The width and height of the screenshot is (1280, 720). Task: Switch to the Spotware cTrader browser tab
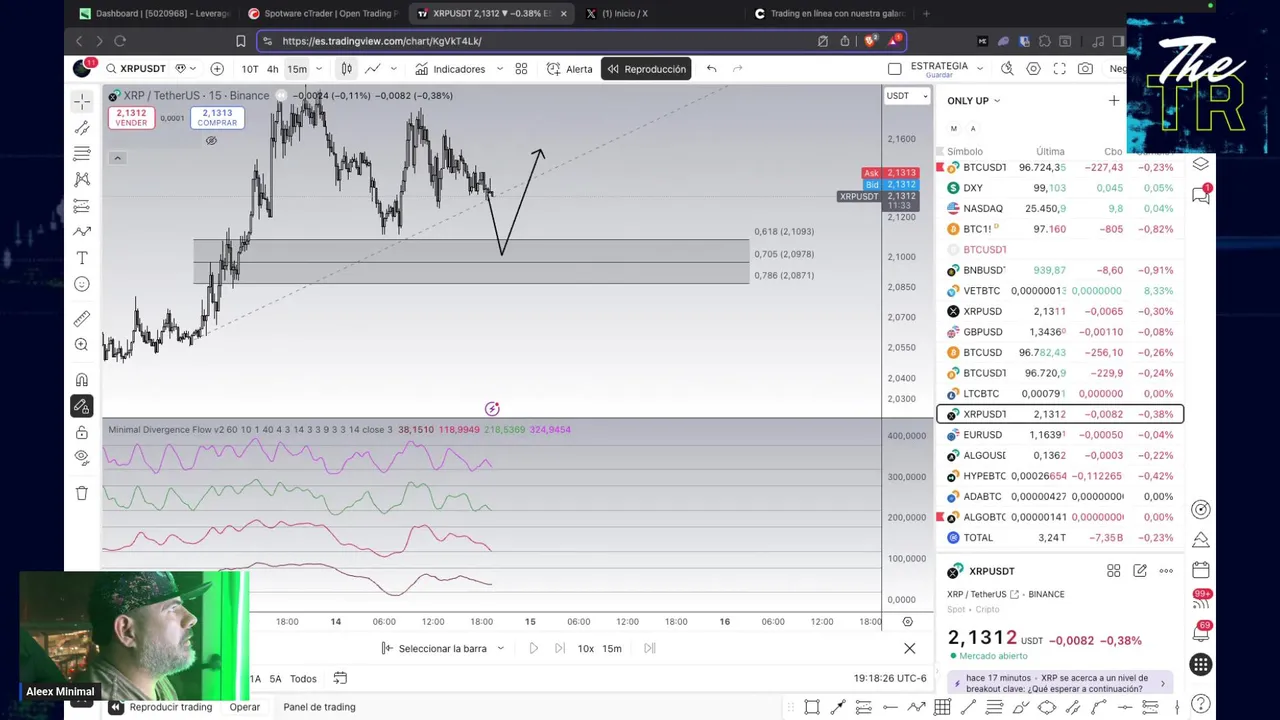point(322,13)
